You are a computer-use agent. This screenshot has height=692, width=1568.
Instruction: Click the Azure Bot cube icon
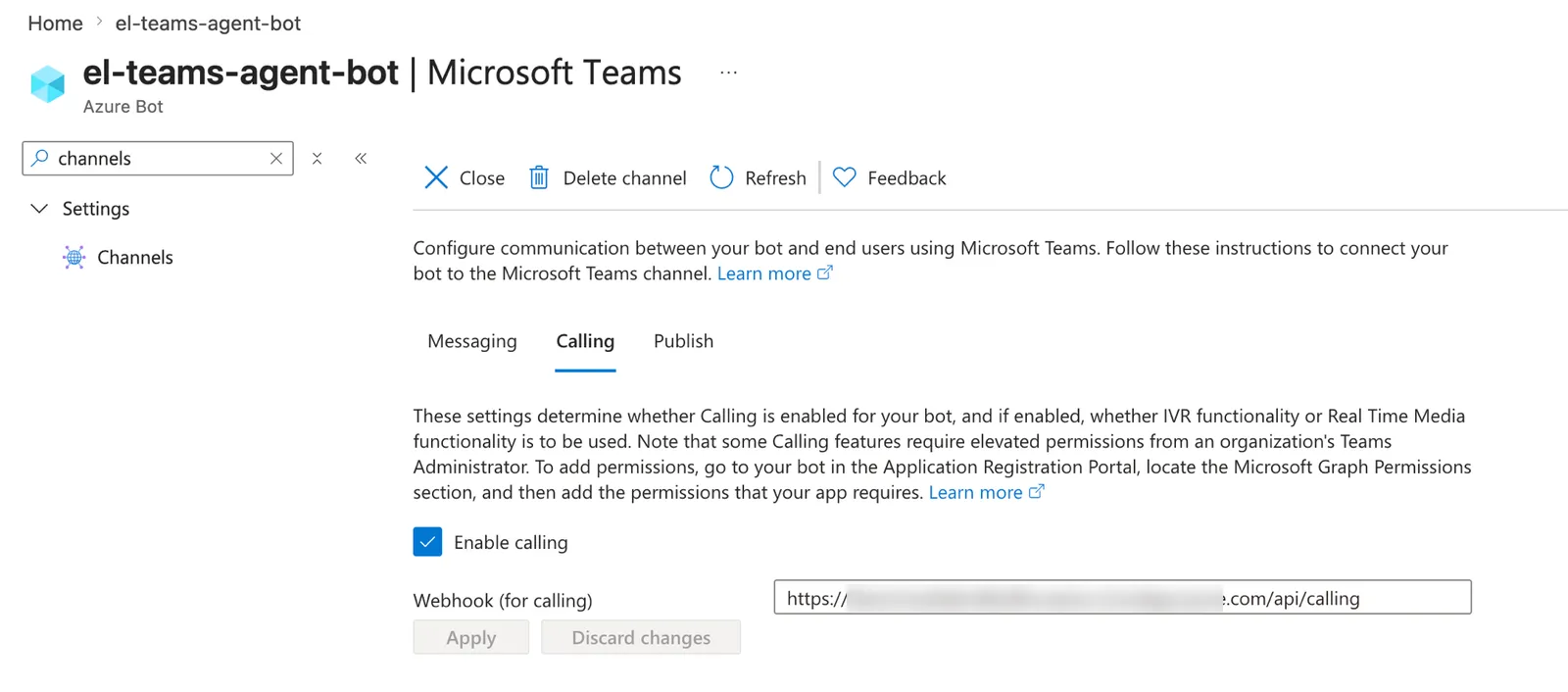pyautogui.click(x=47, y=84)
